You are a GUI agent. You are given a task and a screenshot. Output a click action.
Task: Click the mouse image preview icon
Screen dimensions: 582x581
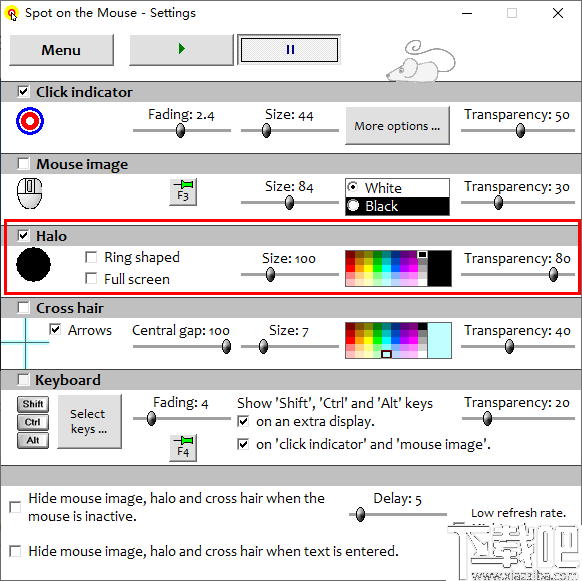click(x=30, y=193)
